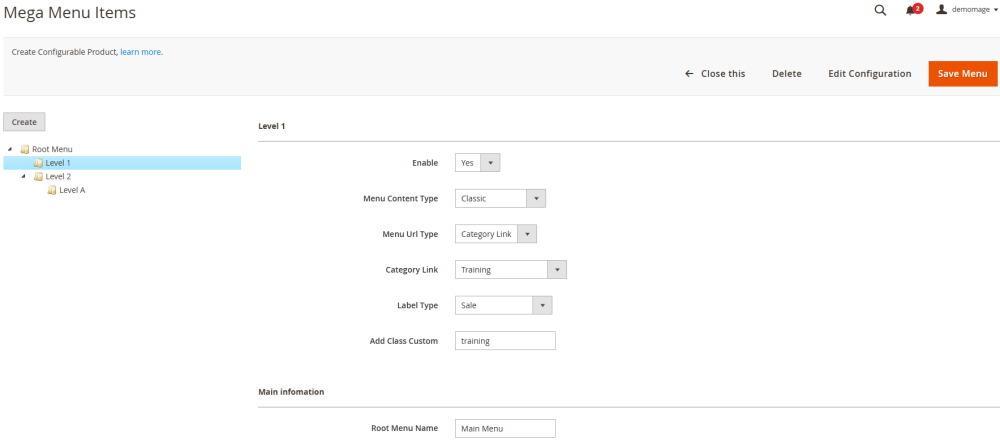Collapse the Root Menu tree node
Screen dimensions: 1000x440
pyautogui.click(x=10, y=149)
